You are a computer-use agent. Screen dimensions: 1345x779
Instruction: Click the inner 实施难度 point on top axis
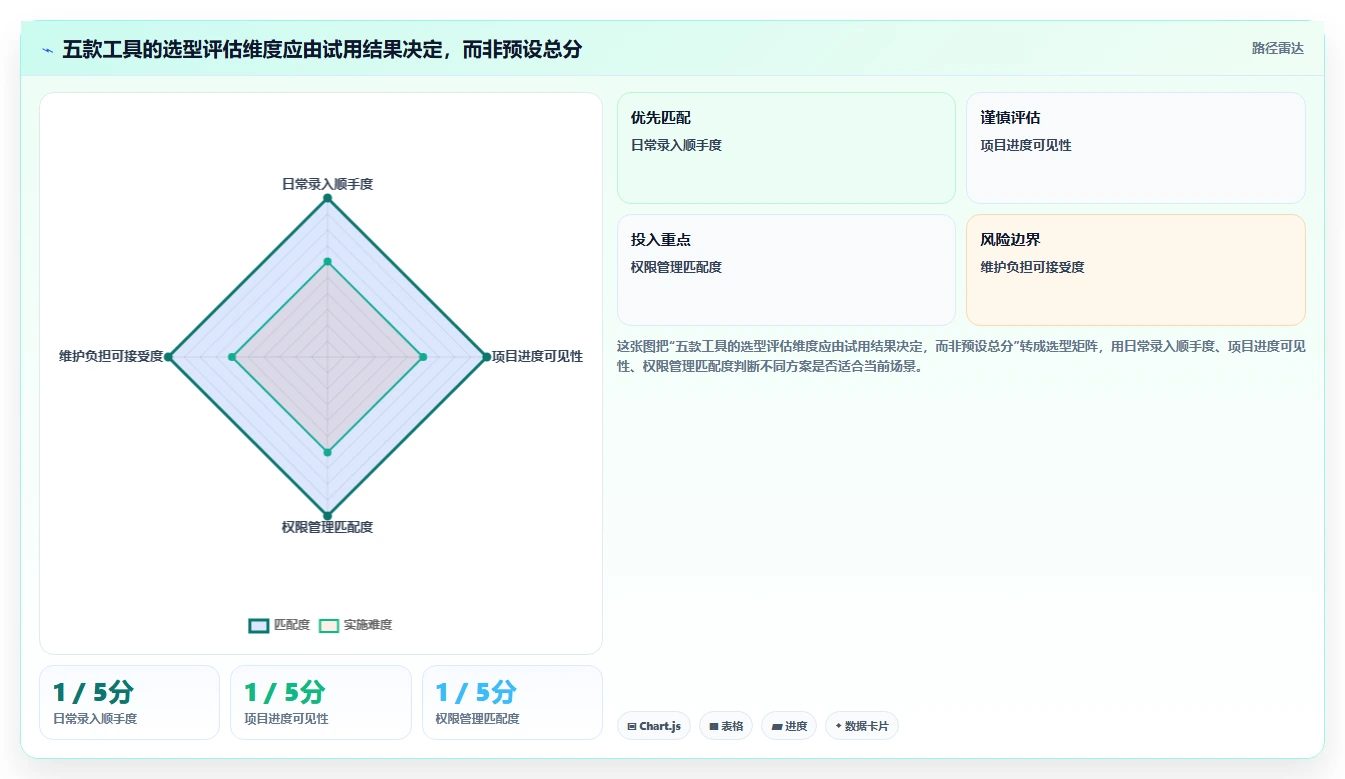point(327,262)
